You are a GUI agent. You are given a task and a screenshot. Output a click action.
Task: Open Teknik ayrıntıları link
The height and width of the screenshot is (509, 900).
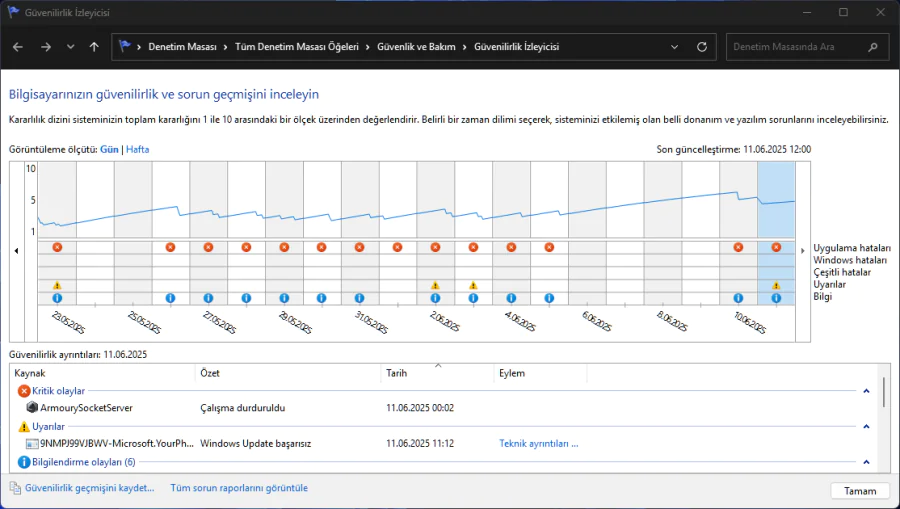538,444
